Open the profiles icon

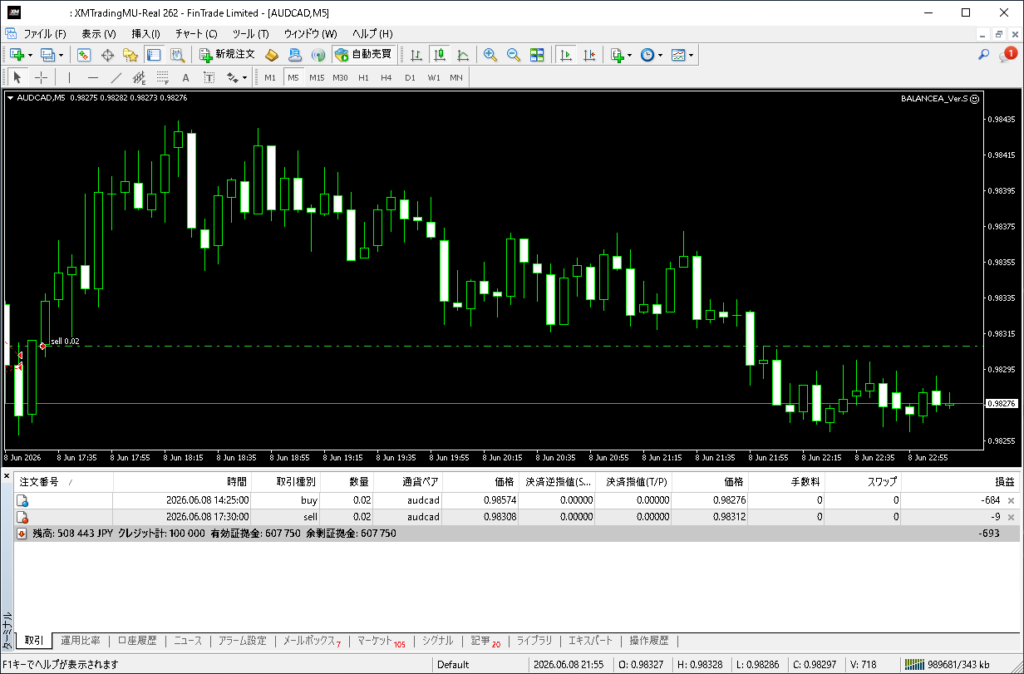[48, 56]
